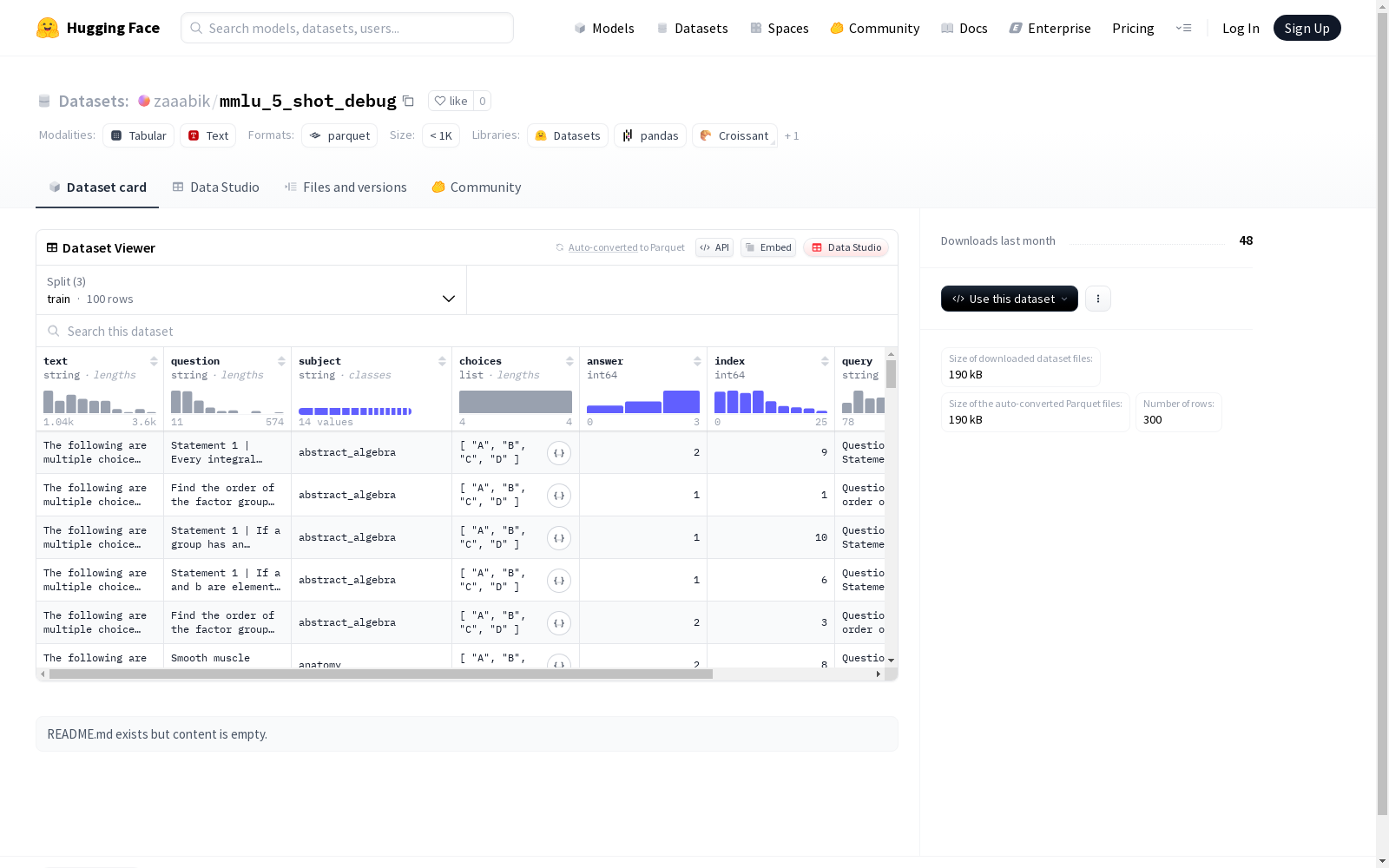Click the Search this dataset field
The width and height of the screenshot is (1389, 868).
467,332
